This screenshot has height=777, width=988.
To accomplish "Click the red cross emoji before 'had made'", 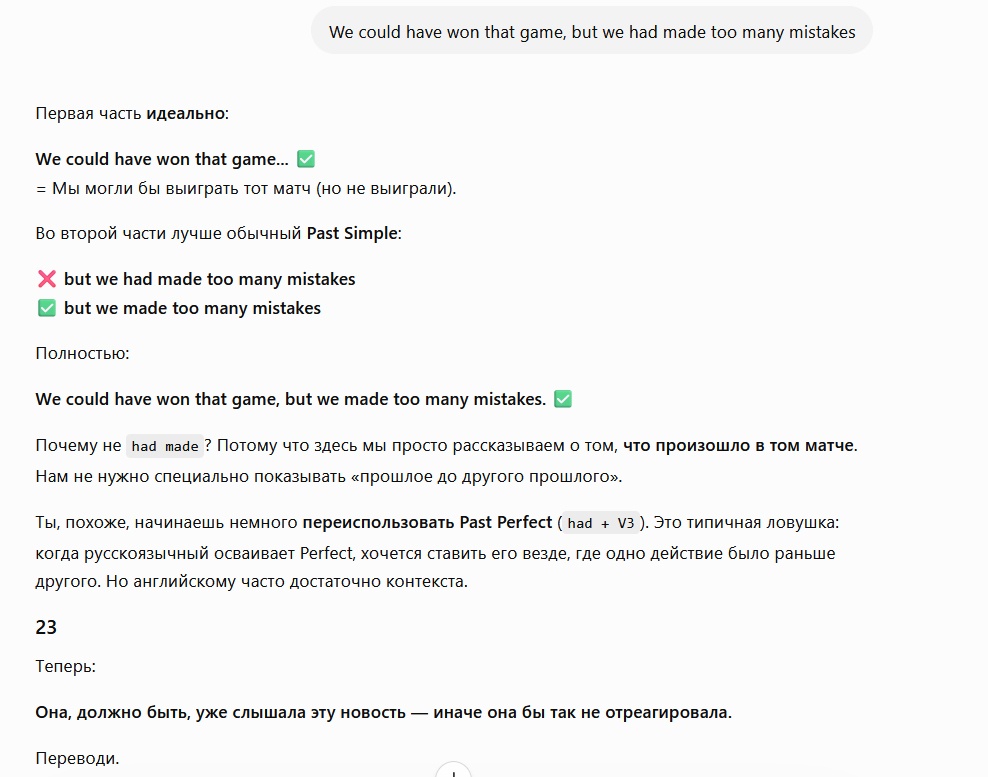I will [x=47, y=279].
